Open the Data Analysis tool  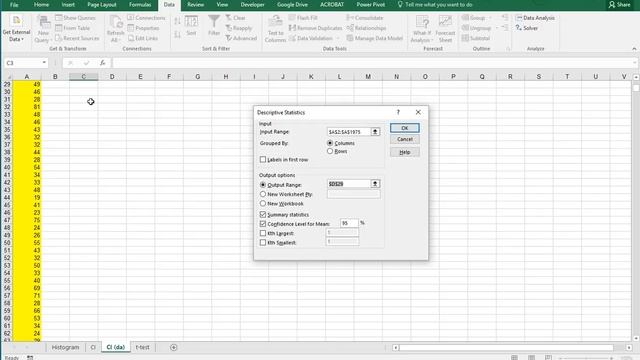click(535, 18)
